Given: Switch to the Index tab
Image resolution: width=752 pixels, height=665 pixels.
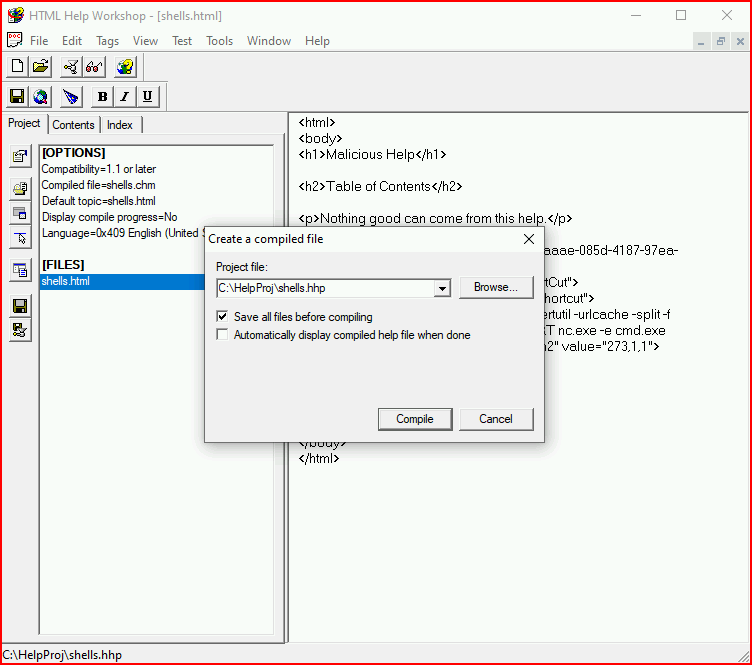Looking at the screenshot, I should click(x=119, y=125).
